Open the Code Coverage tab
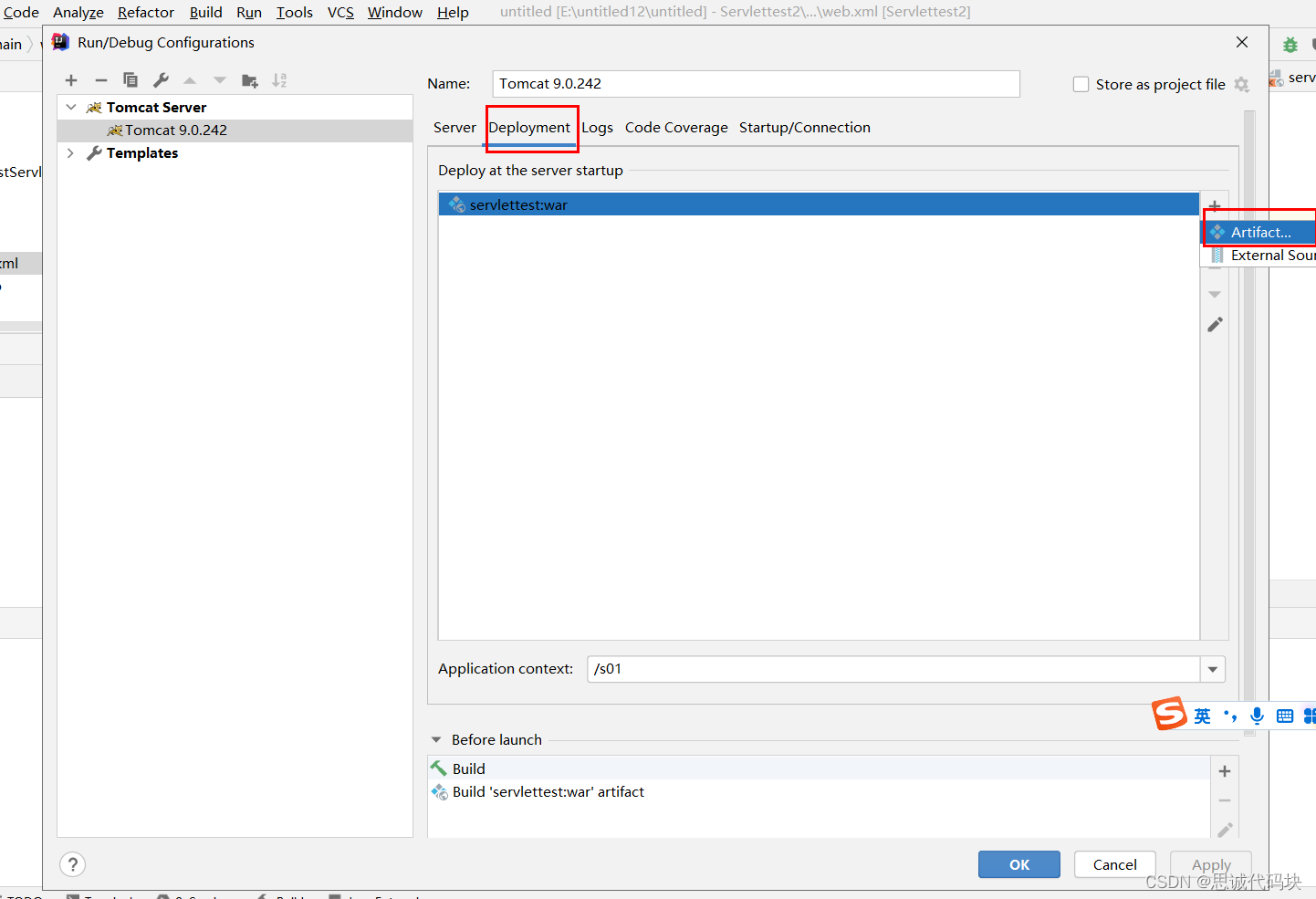This screenshot has width=1316, height=899. pos(676,128)
